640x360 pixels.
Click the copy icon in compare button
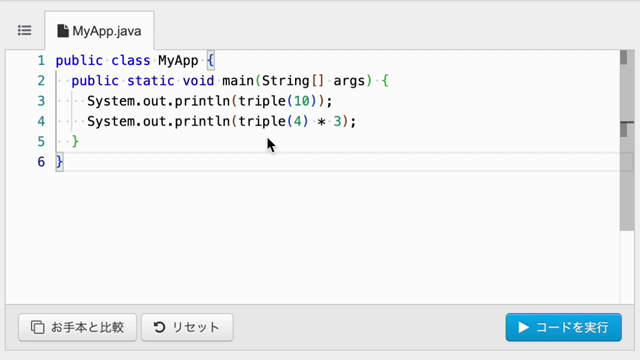[x=38, y=327]
